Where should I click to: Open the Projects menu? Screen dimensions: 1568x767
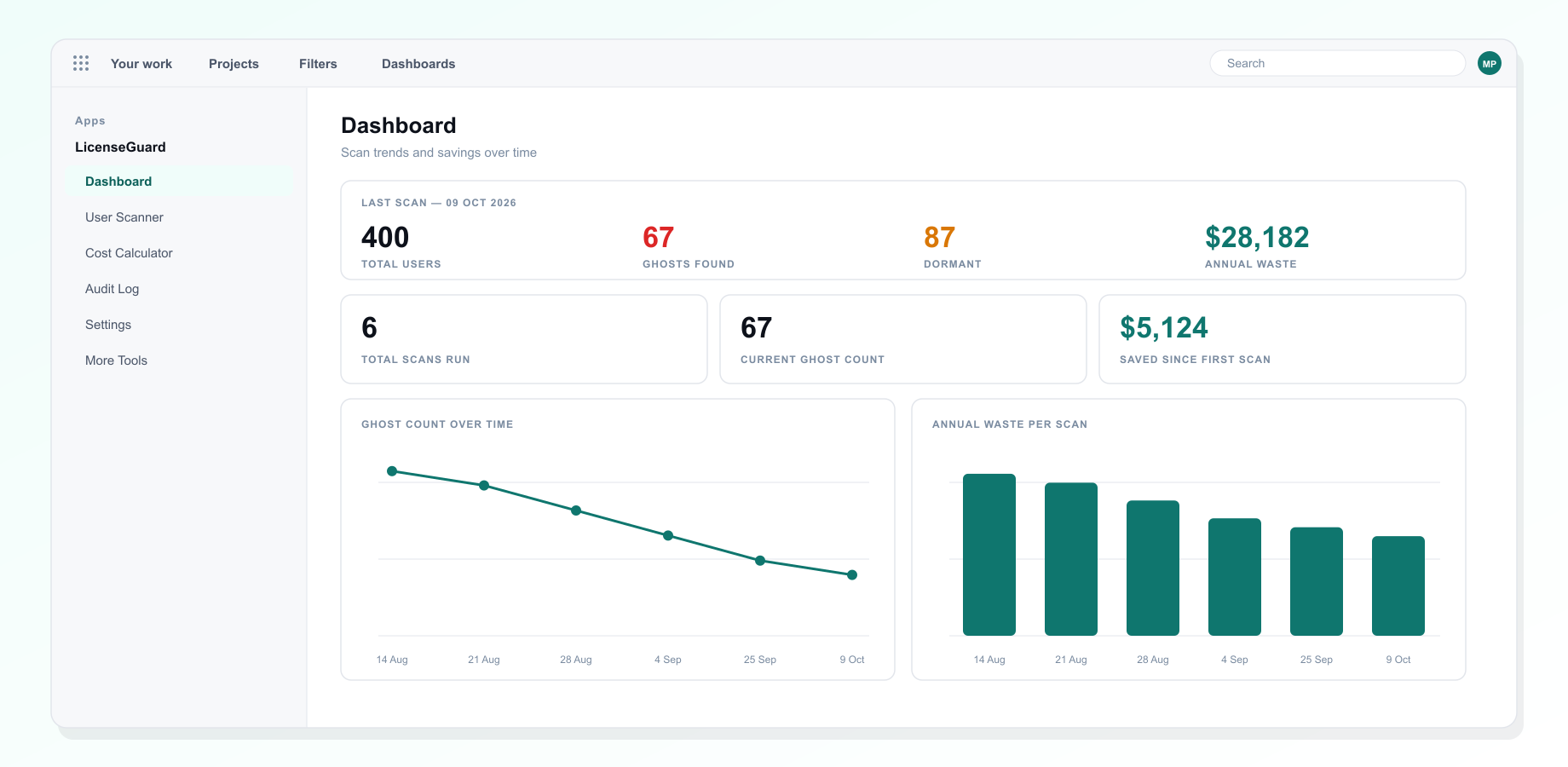[x=233, y=64]
